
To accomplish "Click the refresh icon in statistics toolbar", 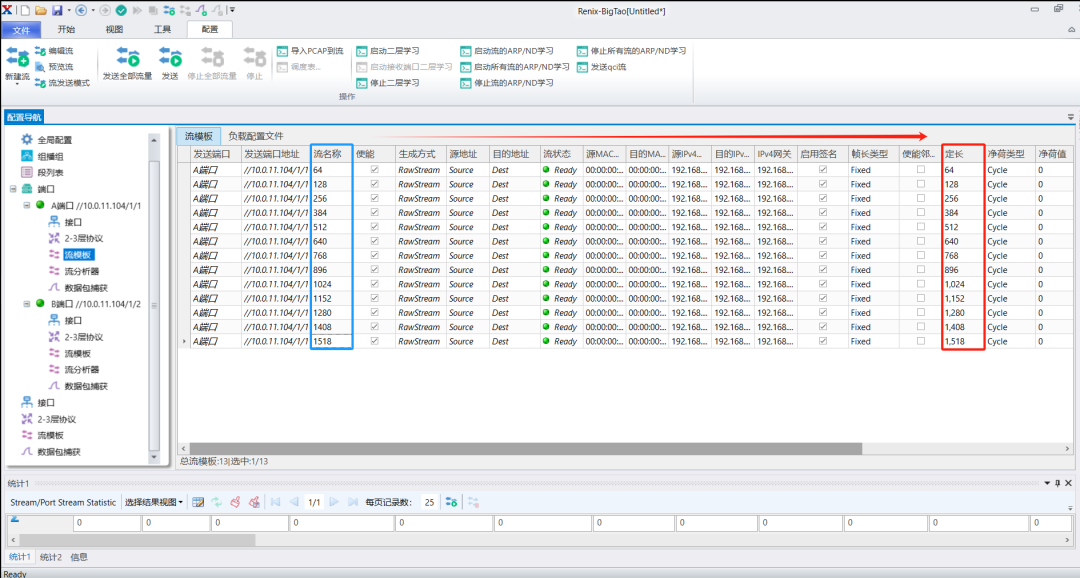I will (216, 502).
